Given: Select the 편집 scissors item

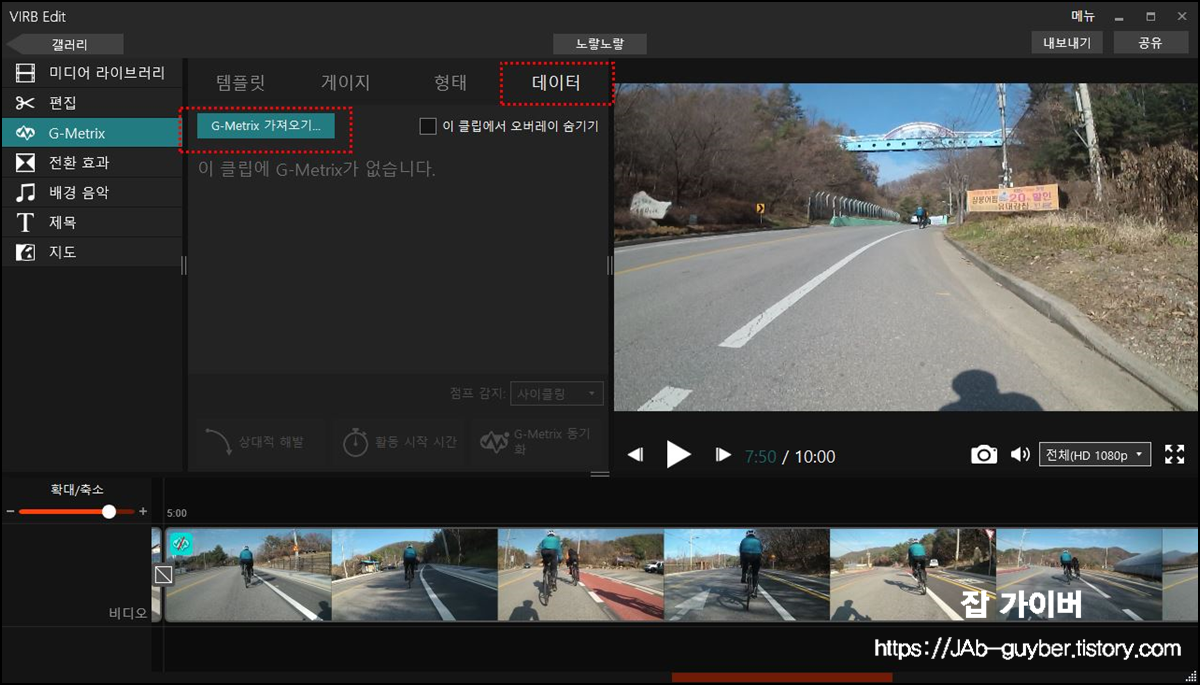Looking at the screenshot, I should click(x=91, y=103).
